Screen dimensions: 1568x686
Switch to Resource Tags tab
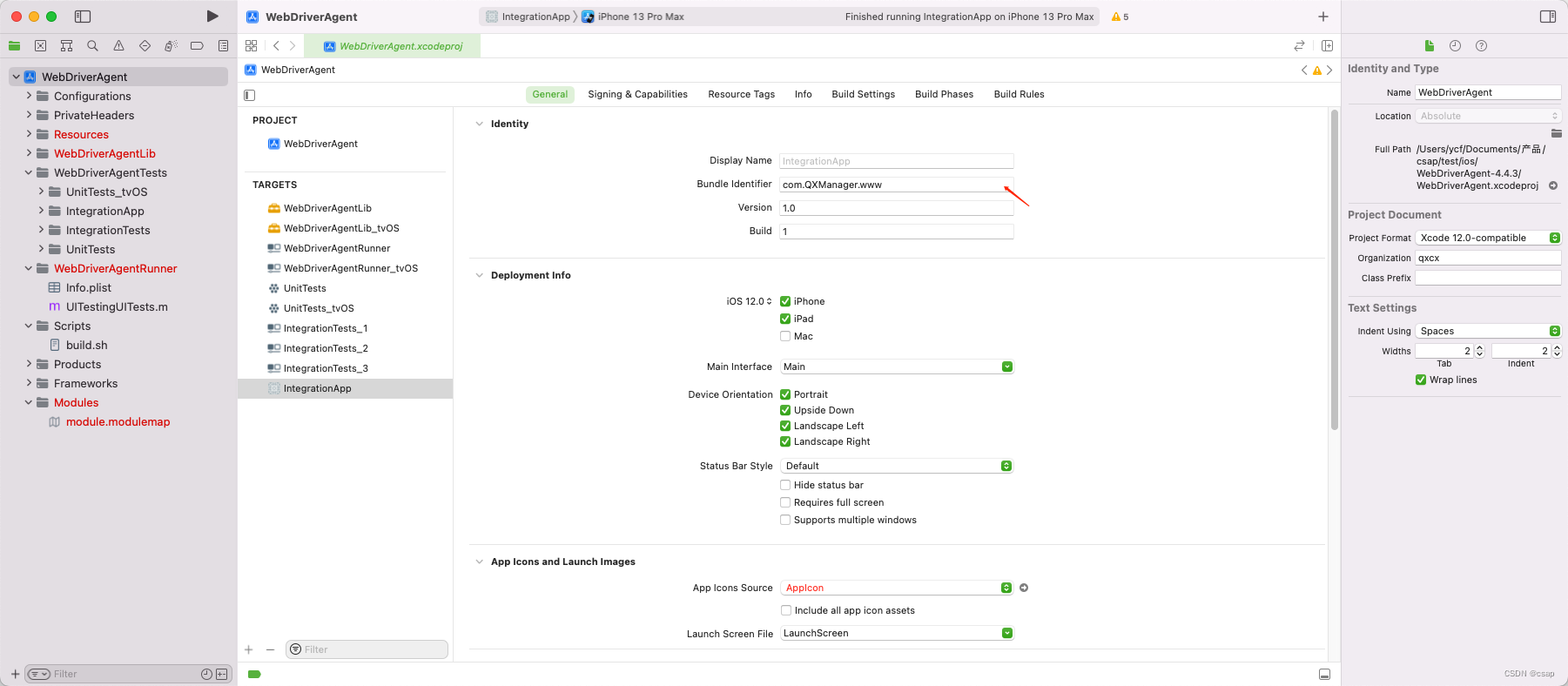741,94
